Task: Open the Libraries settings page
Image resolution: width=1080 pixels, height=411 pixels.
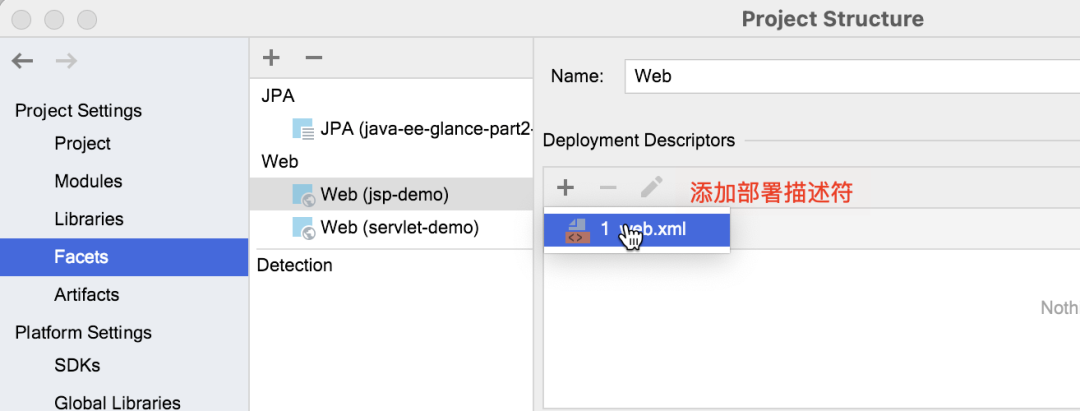Action: 89,220
